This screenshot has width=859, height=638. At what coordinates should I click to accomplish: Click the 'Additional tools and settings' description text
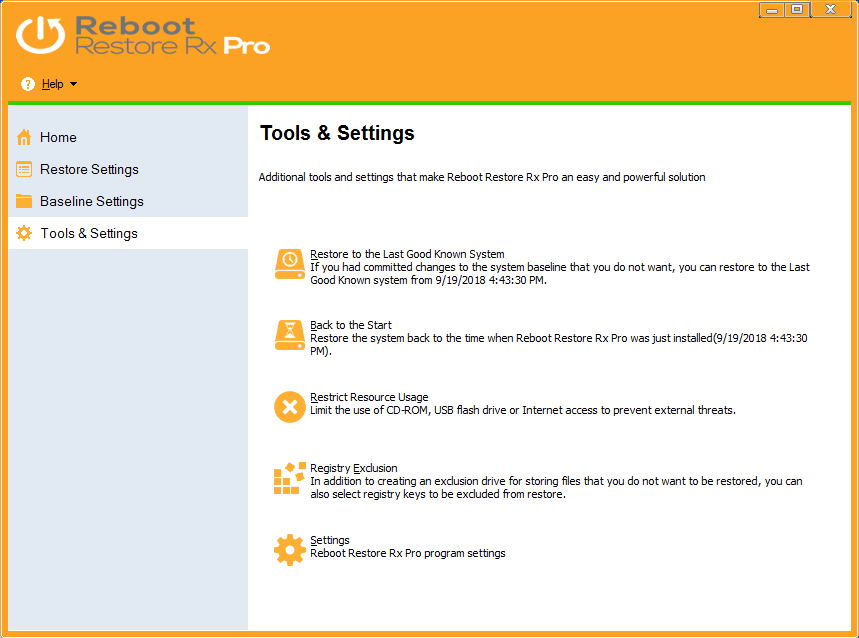[482, 177]
